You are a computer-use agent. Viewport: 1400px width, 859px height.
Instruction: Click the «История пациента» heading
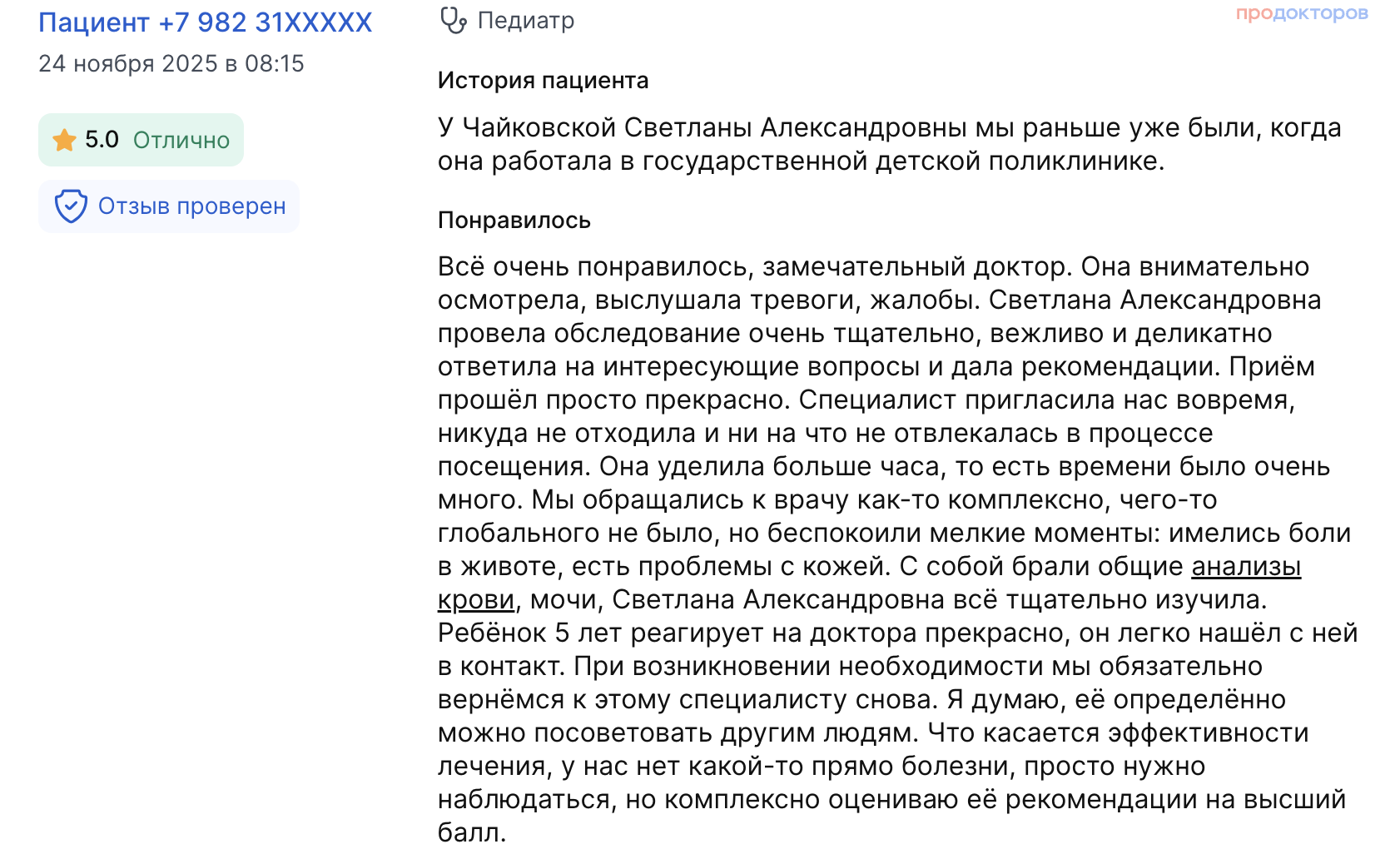click(543, 81)
